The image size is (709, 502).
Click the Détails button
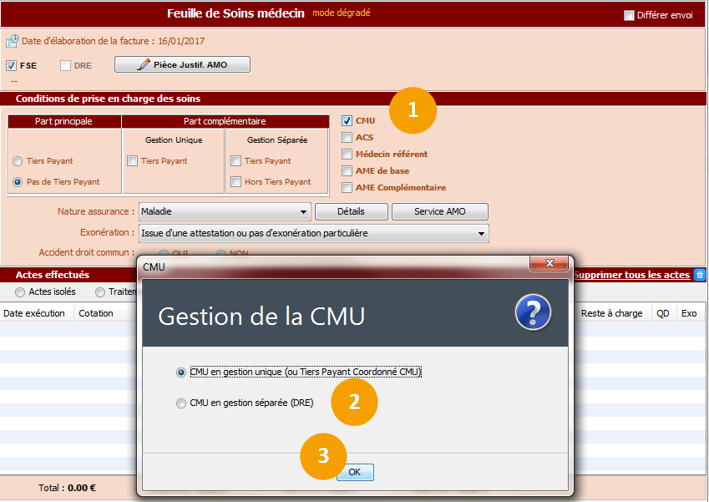click(x=350, y=212)
